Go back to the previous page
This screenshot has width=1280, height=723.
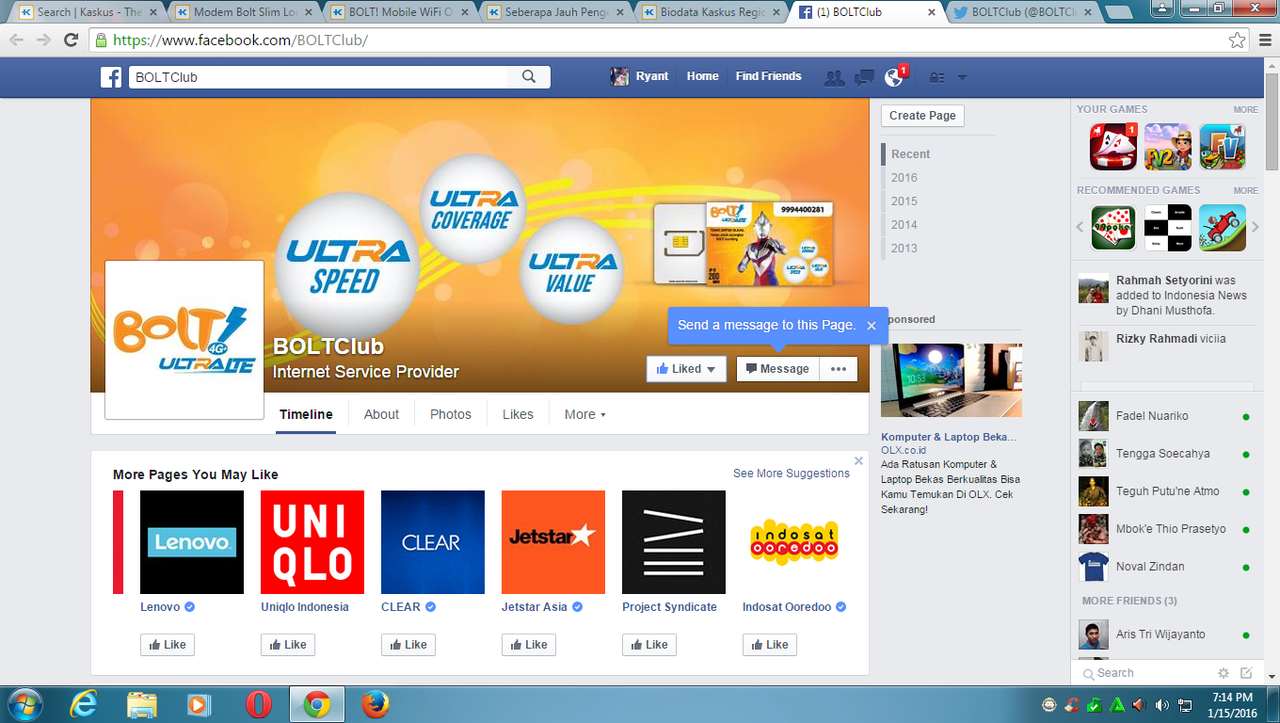tap(16, 40)
